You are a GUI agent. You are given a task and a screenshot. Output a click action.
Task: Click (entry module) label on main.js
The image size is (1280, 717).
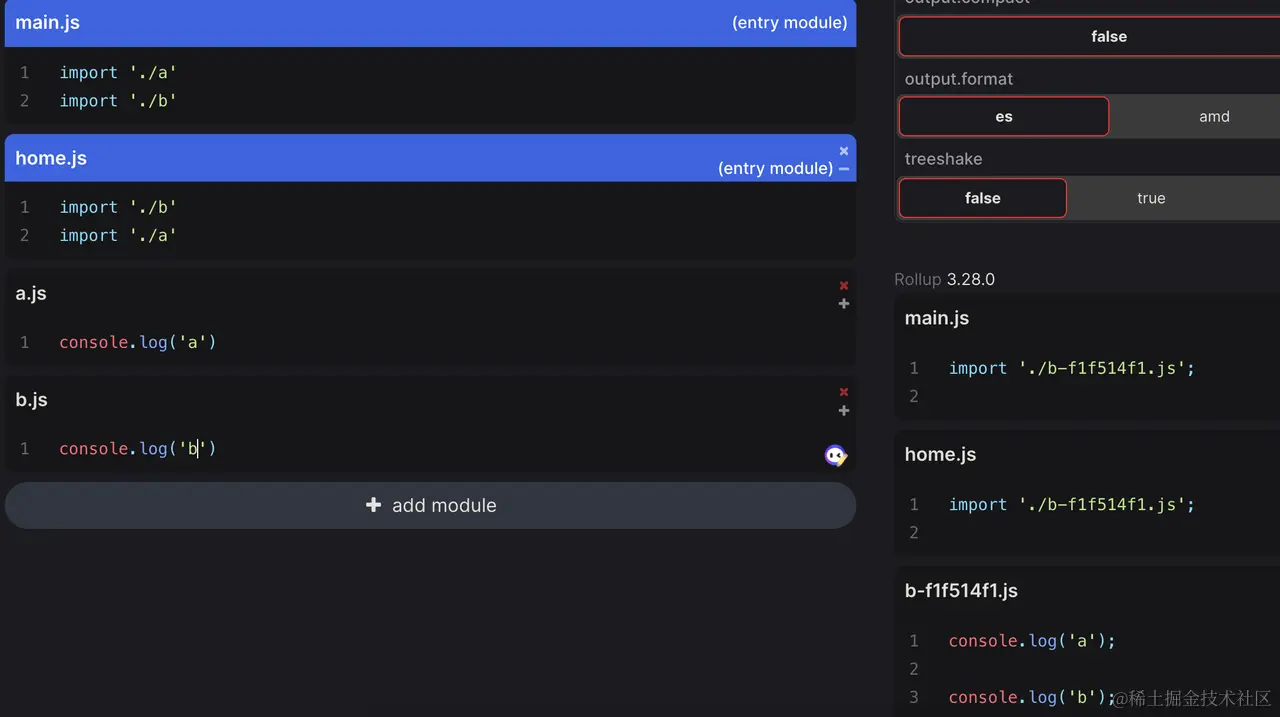click(790, 22)
